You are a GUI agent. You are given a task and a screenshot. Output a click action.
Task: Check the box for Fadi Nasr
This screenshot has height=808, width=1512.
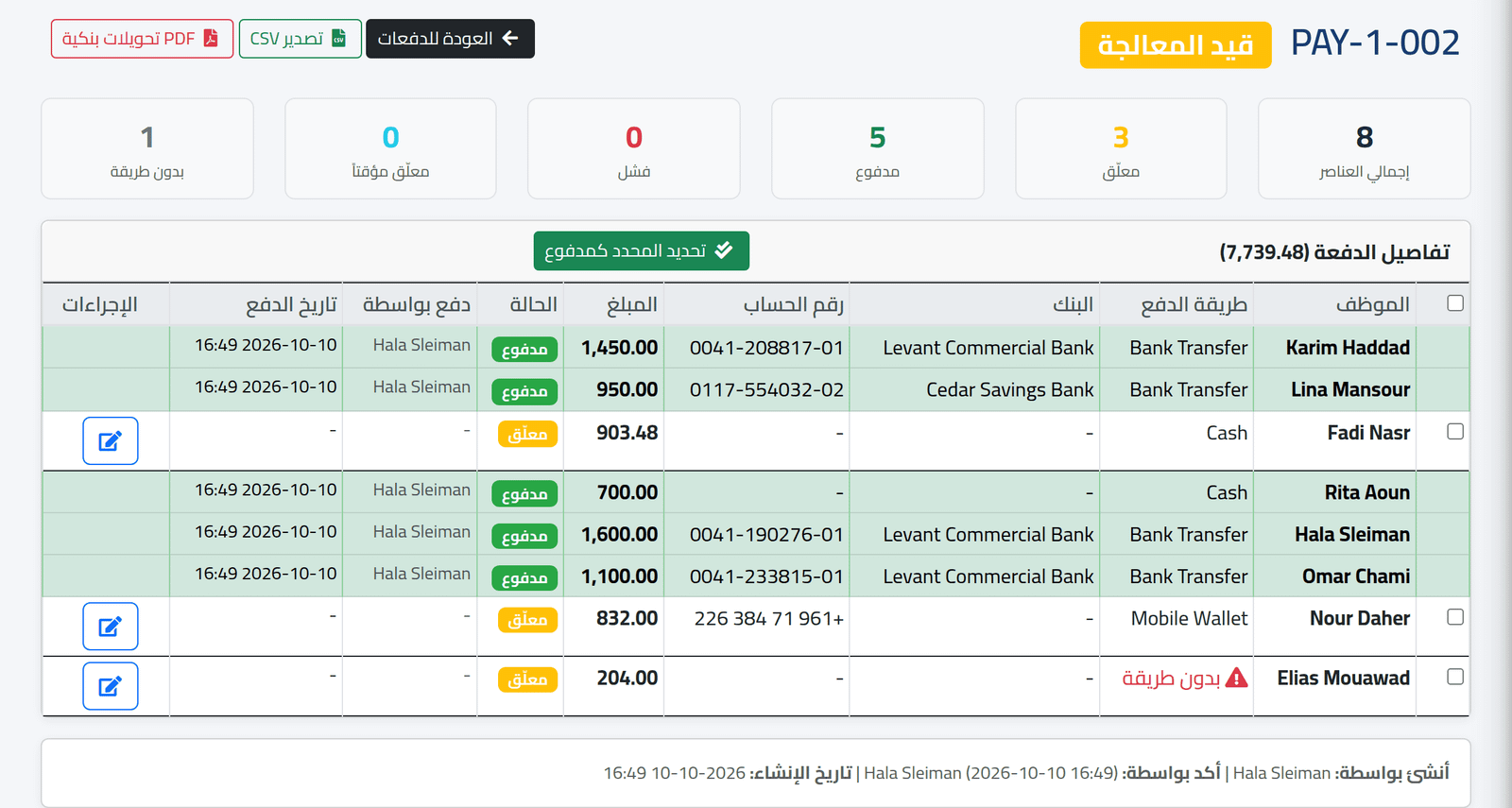[1455, 431]
